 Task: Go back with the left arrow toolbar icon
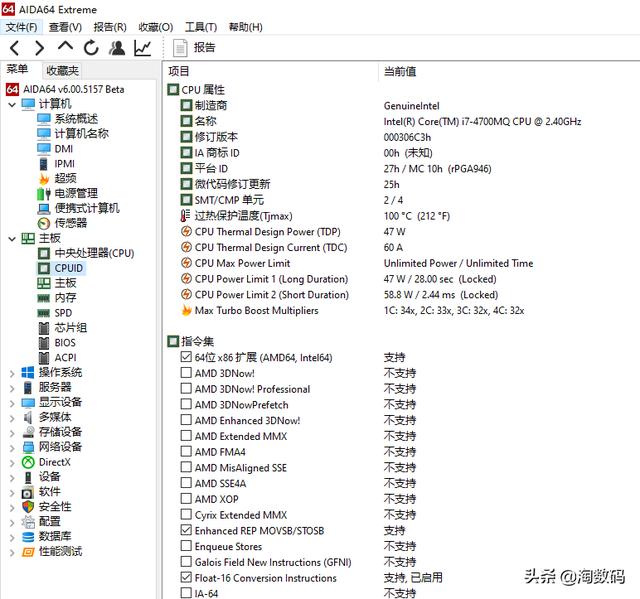[x=15, y=48]
